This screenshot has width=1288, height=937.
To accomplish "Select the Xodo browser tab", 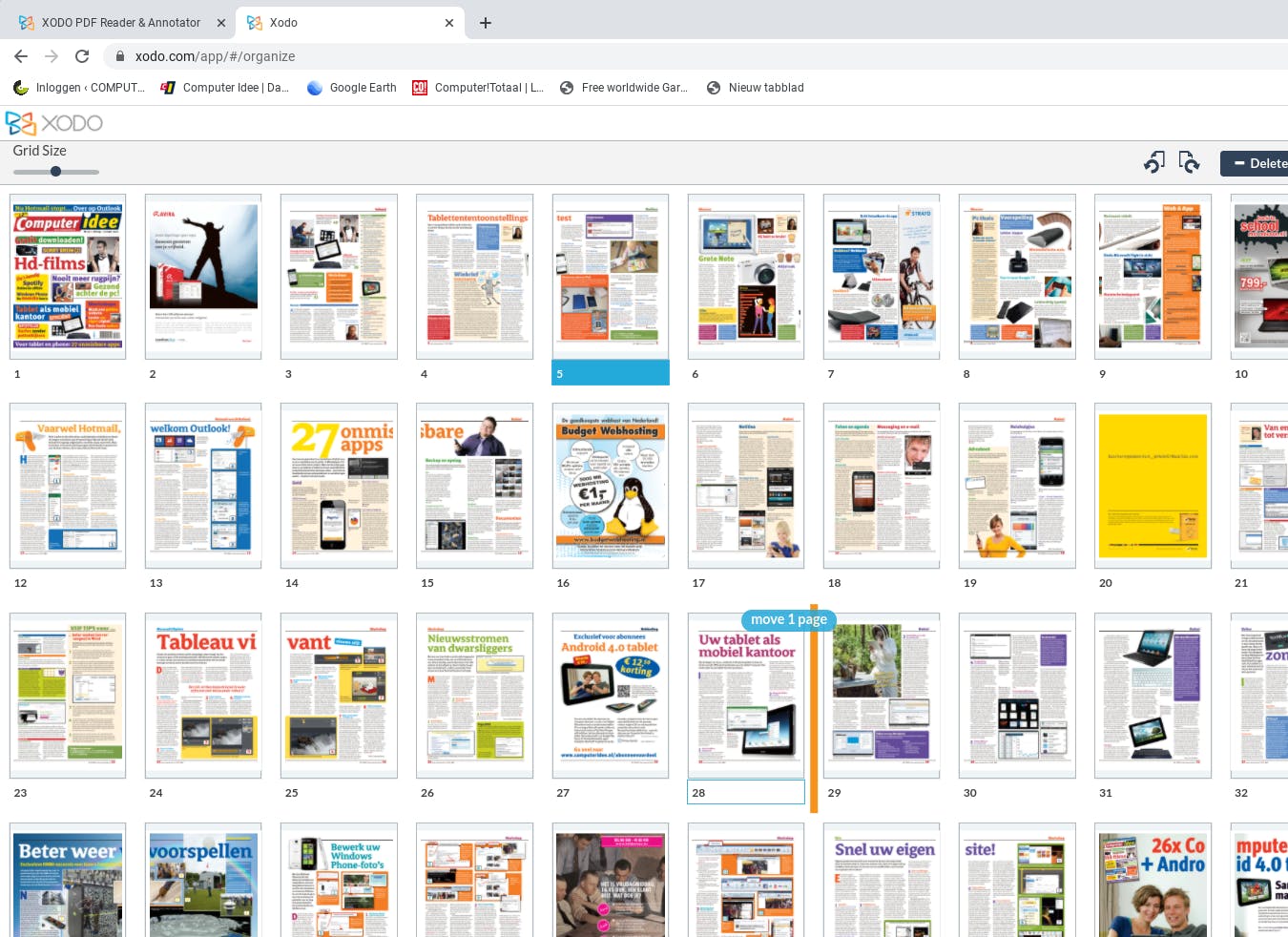I will [x=350, y=23].
